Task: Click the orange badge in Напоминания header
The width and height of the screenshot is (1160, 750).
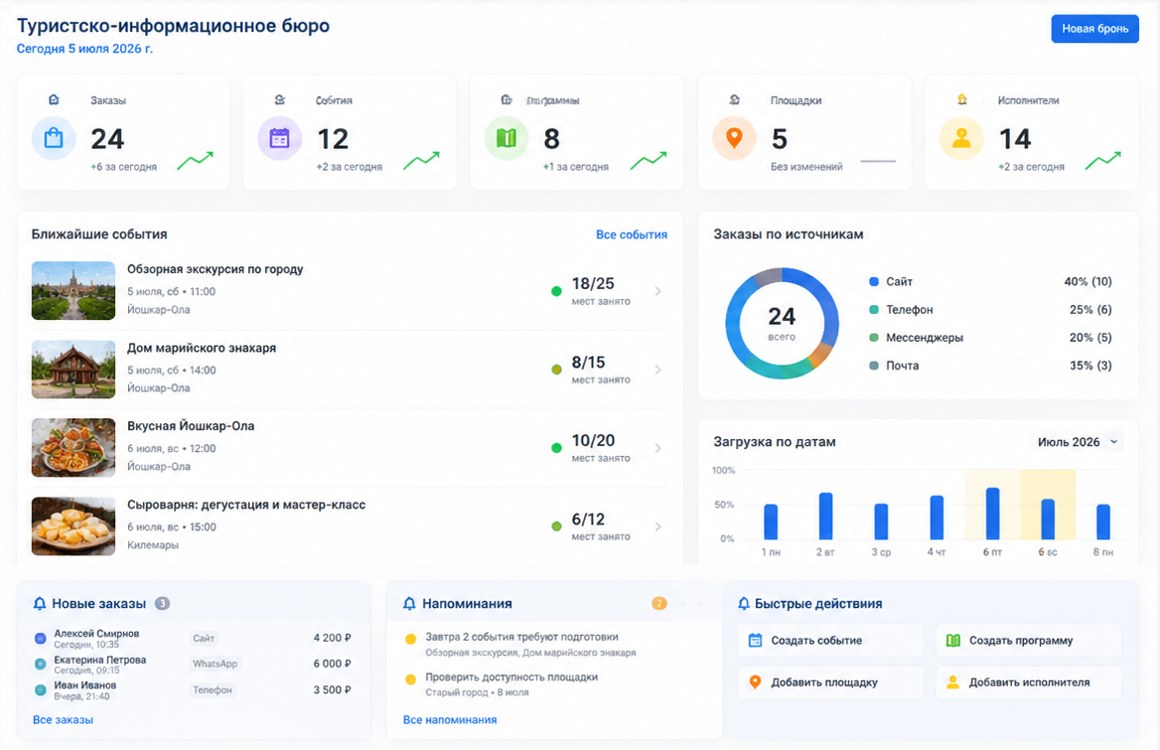Action: click(658, 604)
